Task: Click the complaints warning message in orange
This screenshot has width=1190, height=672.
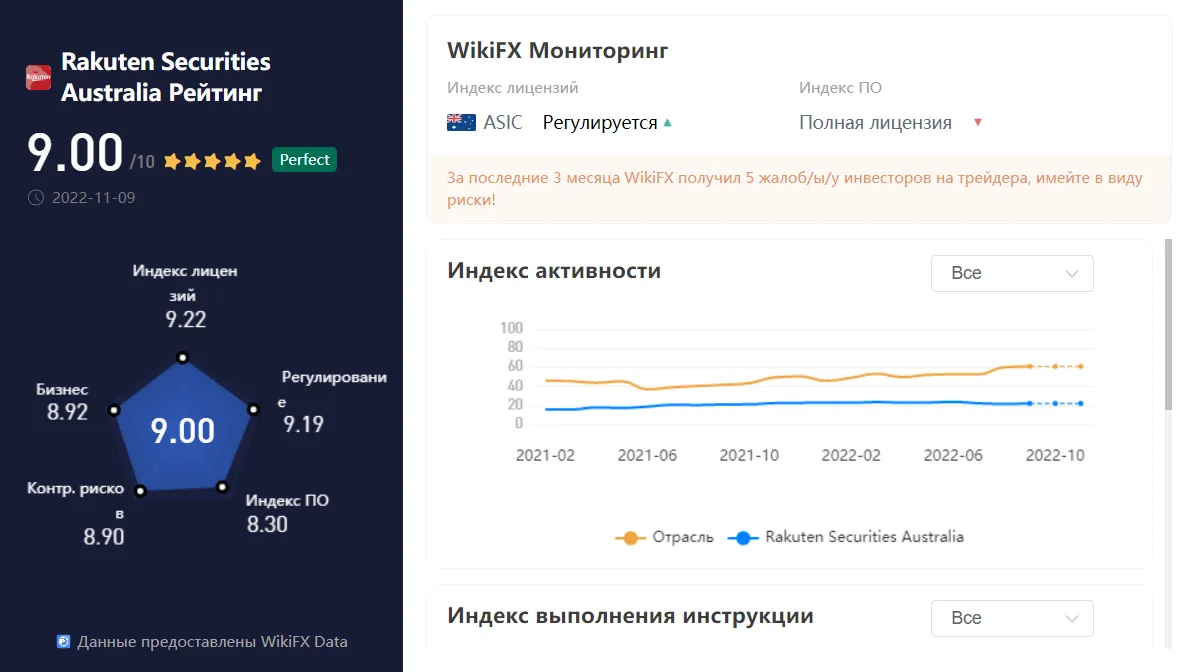Action: pos(795,188)
